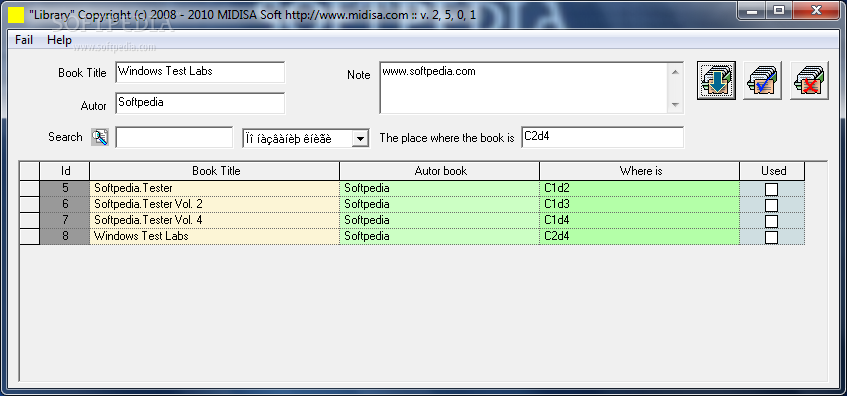This screenshot has height=396, width=847.
Task: Select title cell 'Softpedia.Tester Vol. 4'
Action: pyautogui.click(x=214, y=220)
